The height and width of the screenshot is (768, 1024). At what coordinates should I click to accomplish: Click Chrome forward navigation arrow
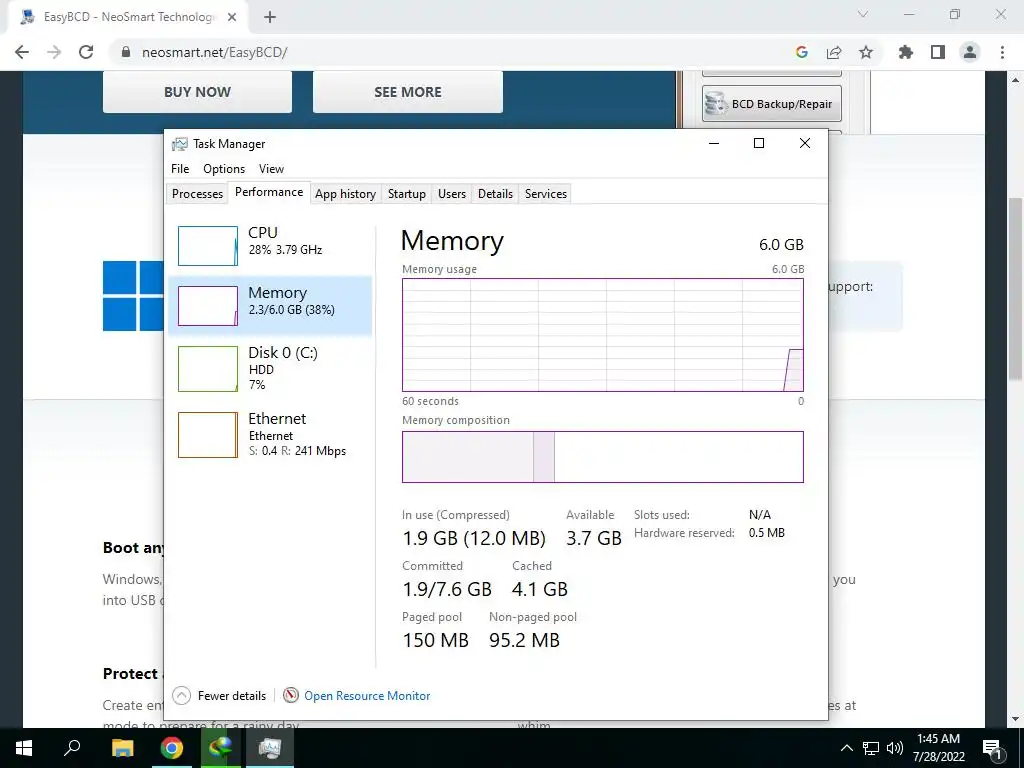point(54,52)
